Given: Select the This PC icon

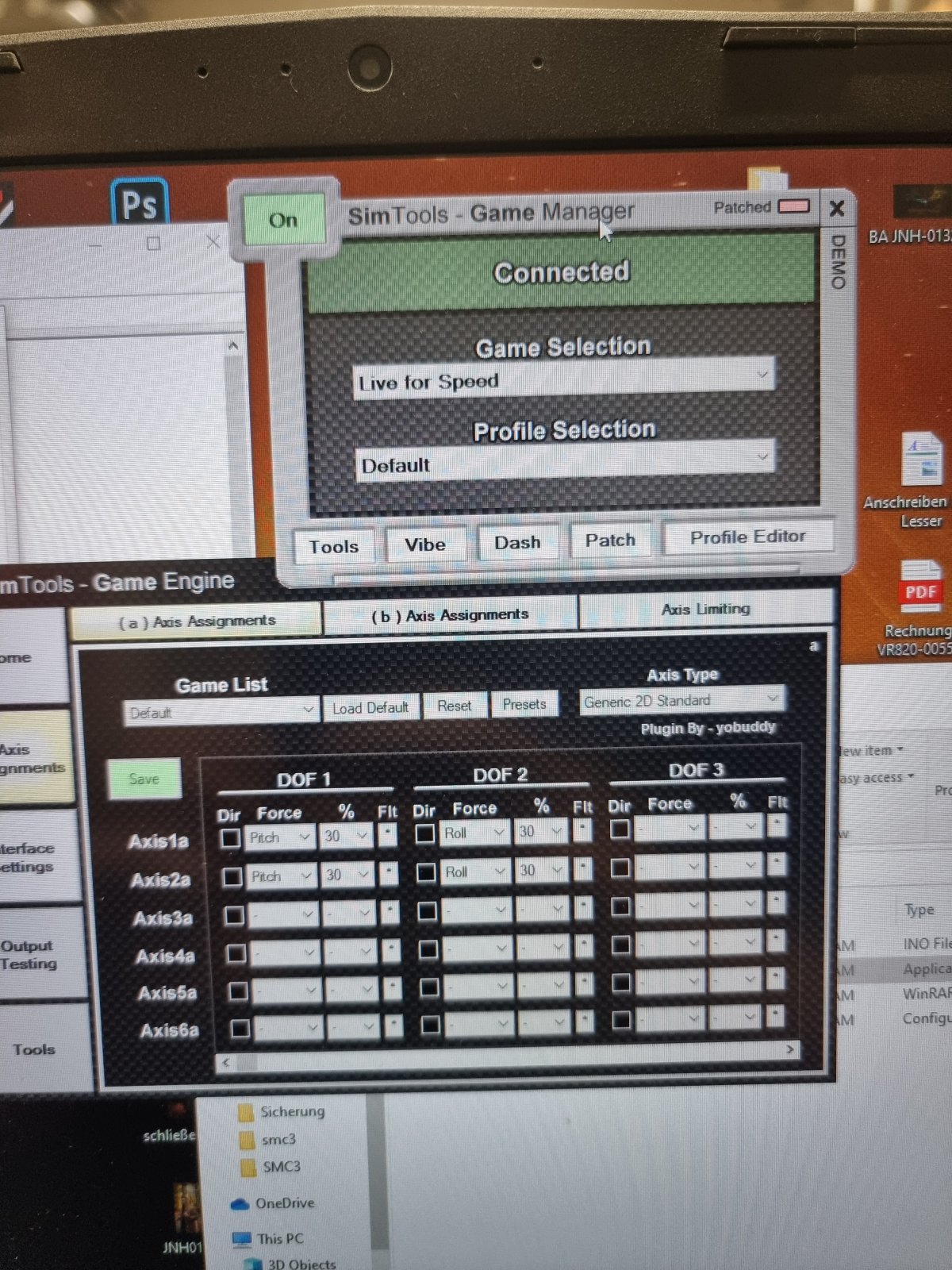Looking at the screenshot, I should pyautogui.click(x=243, y=1239).
